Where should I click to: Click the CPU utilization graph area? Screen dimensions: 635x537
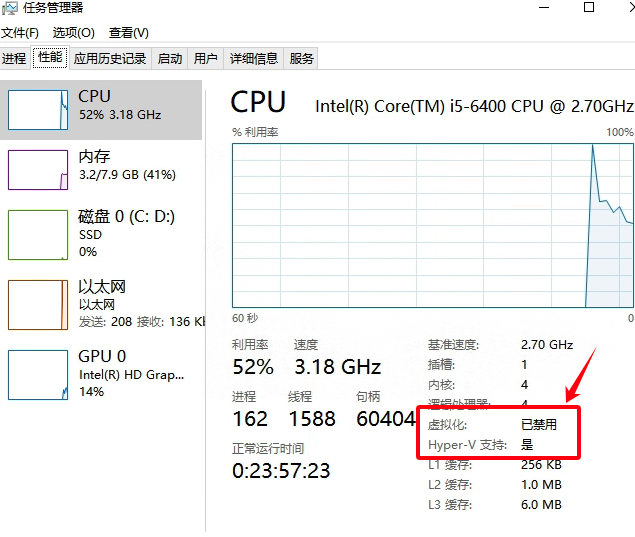(x=433, y=225)
